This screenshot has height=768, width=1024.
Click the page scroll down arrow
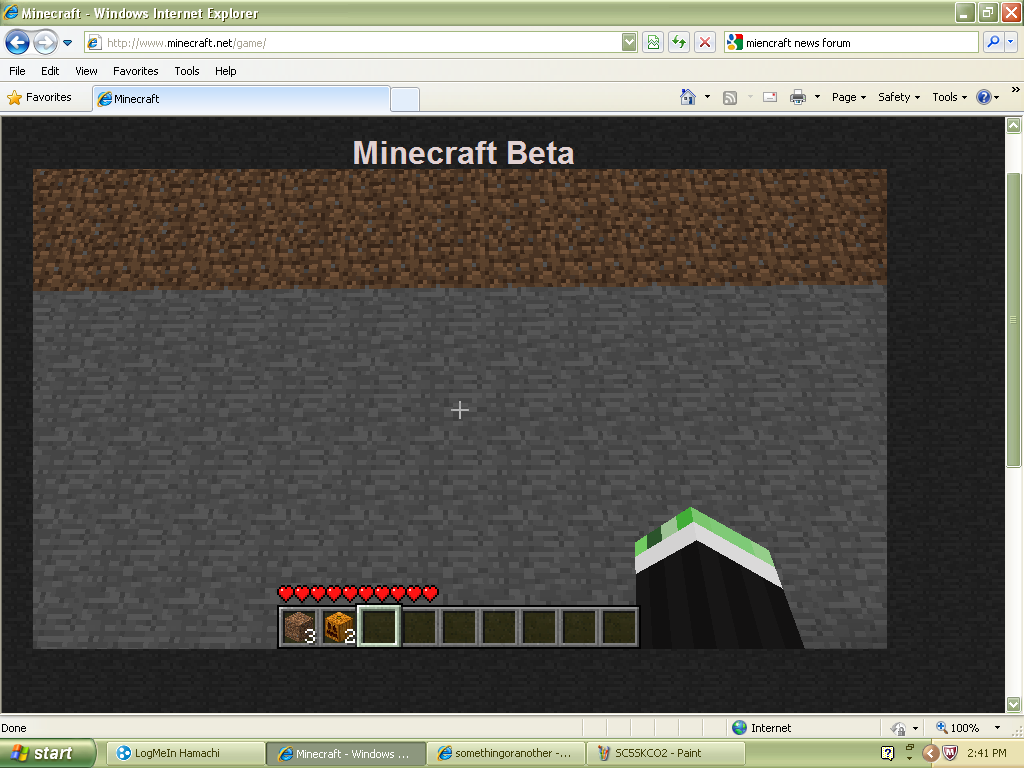tap(1014, 704)
